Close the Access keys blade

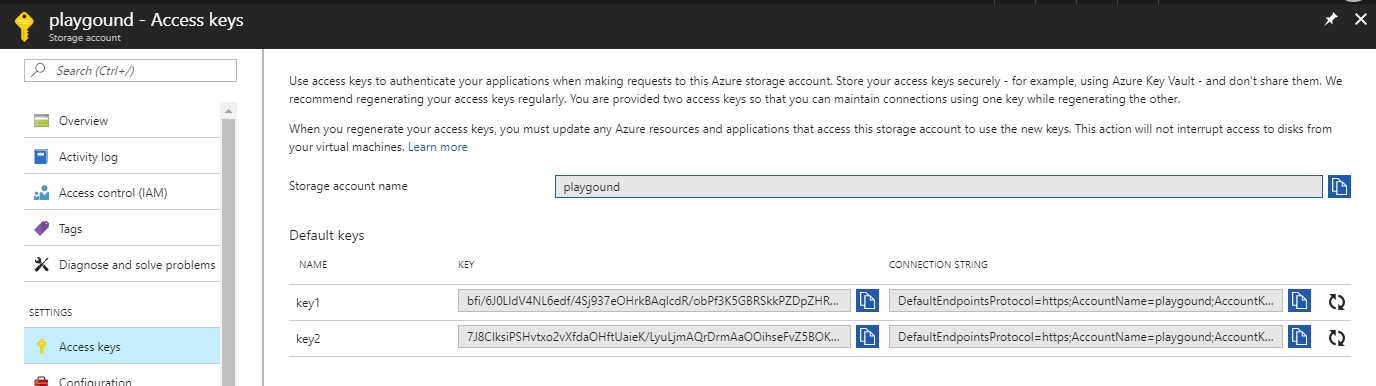(1360, 20)
